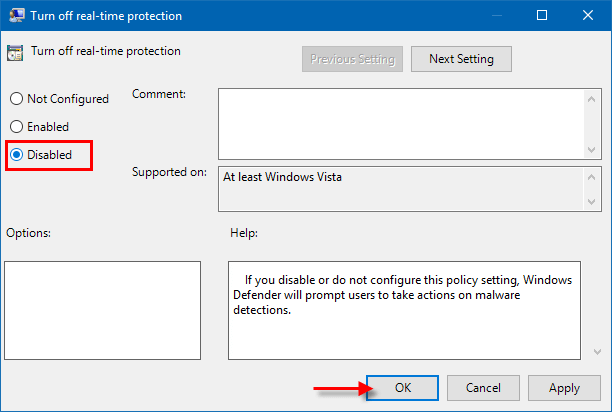612x412 pixels.
Task: Choose the Enabled radio button
Action: [16, 127]
